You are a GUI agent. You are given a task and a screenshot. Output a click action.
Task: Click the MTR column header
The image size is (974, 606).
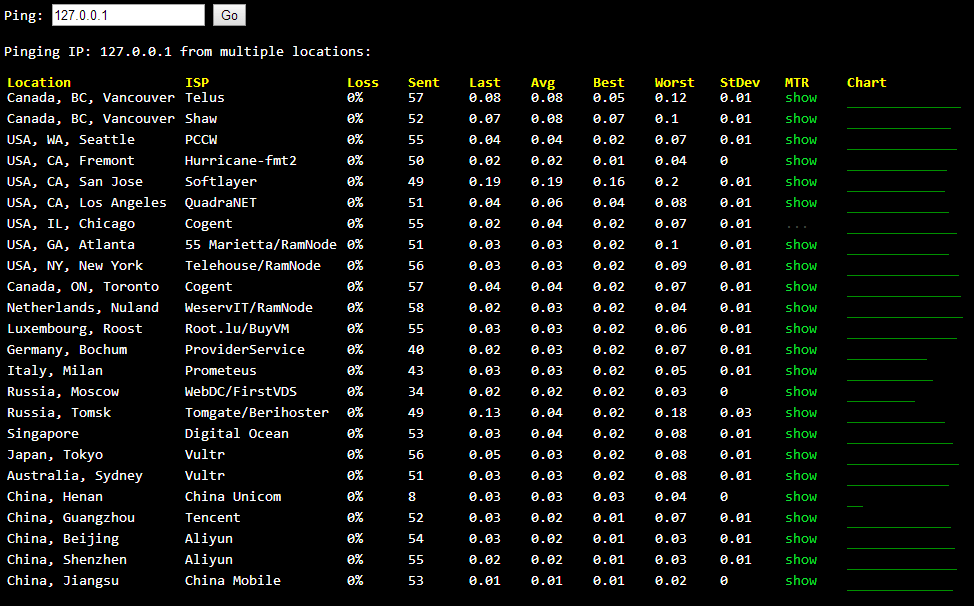pyautogui.click(x=797, y=83)
